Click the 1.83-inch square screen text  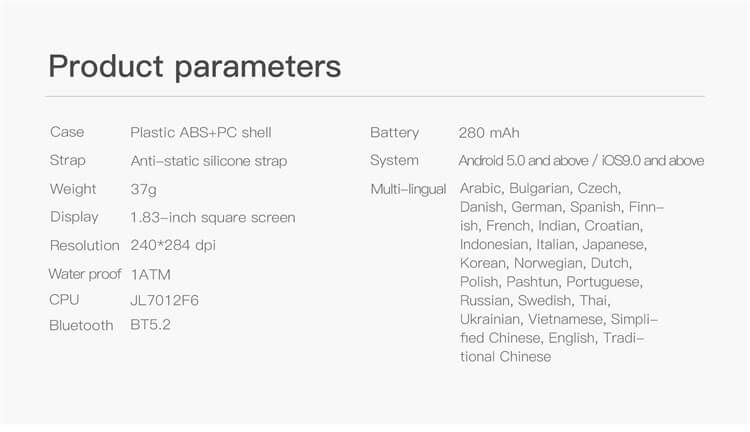213,218
